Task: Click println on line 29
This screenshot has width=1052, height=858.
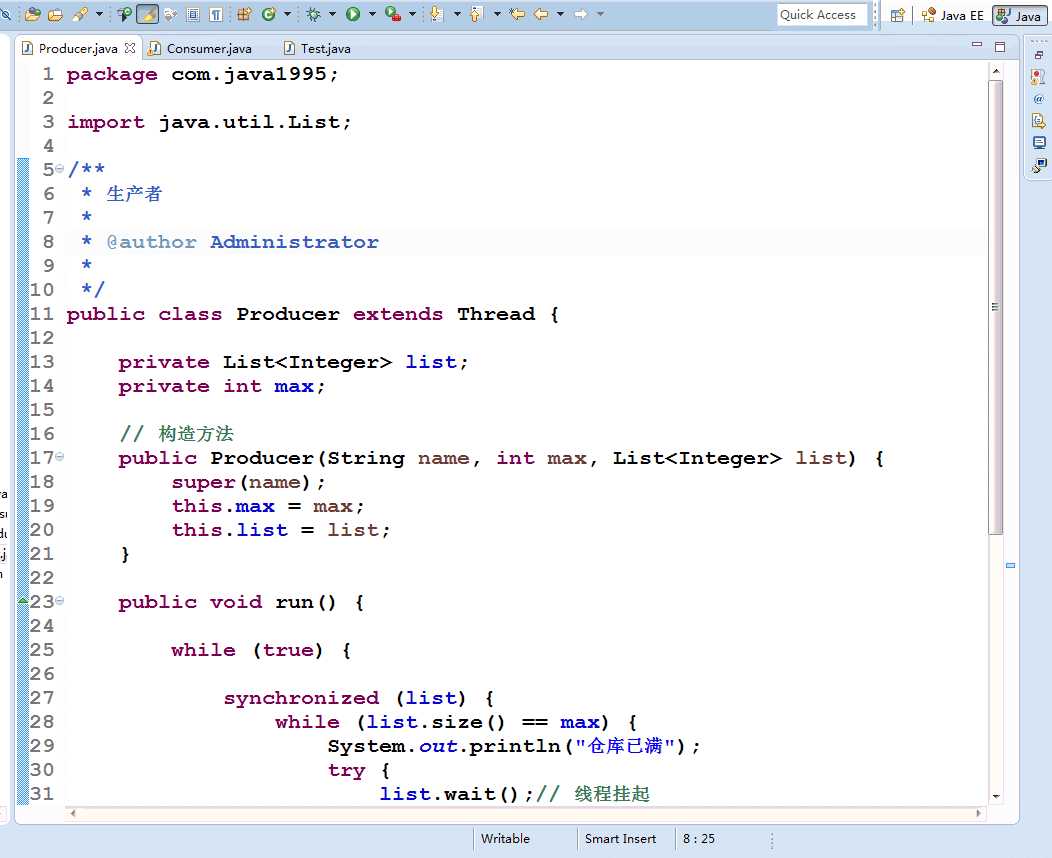Action: (x=515, y=746)
